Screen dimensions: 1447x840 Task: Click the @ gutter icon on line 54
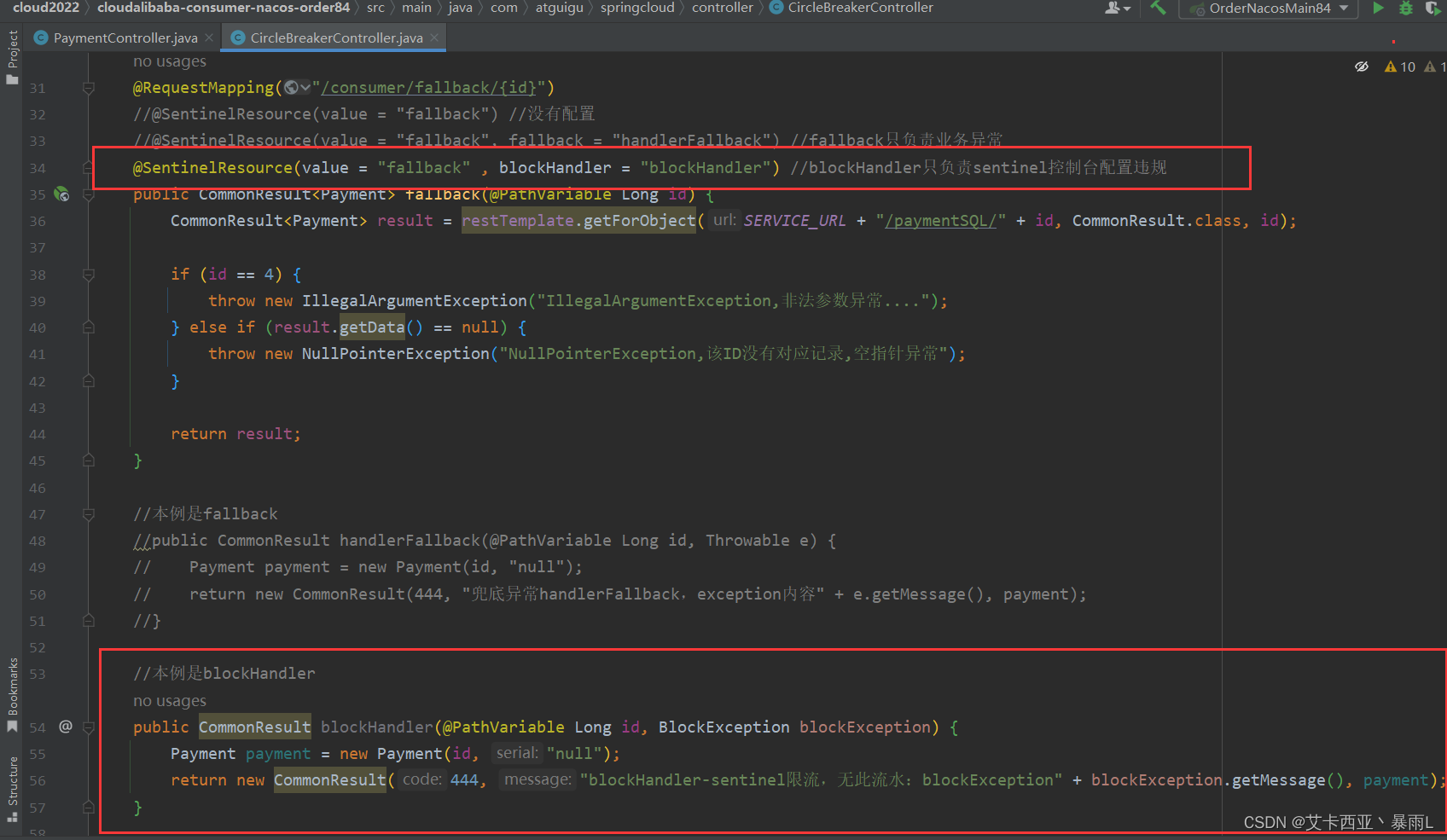pos(65,727)
